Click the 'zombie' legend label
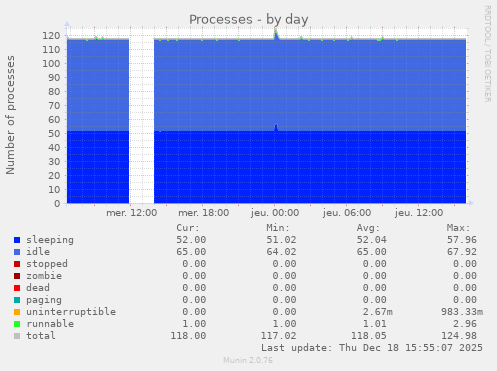This screenshot has height=371, width=497. pyautogui.click(x=44, y=276)
